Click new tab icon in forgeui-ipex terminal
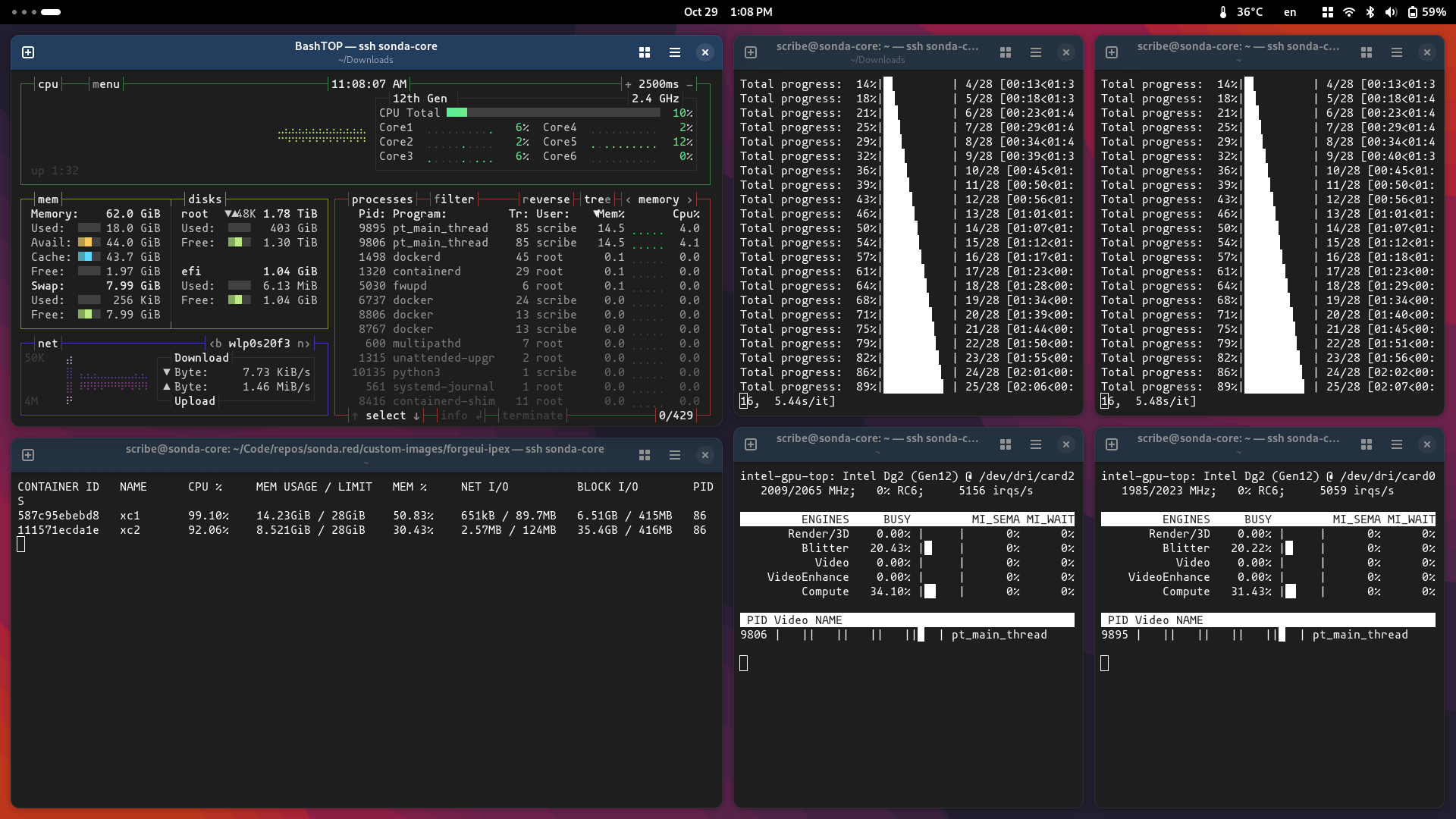The width and height of the screenshot is (1456, 819). (28, 455)
